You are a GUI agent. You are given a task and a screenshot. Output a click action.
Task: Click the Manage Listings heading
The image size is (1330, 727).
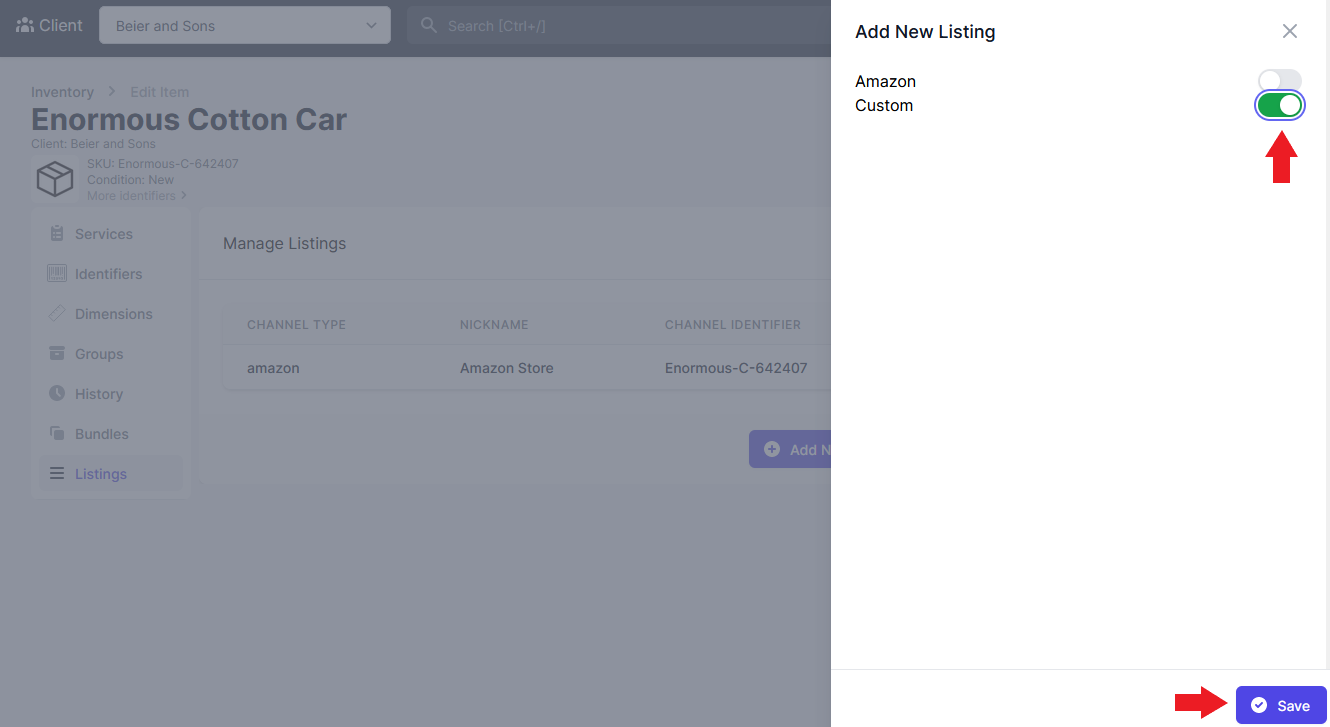click(284, 243)
